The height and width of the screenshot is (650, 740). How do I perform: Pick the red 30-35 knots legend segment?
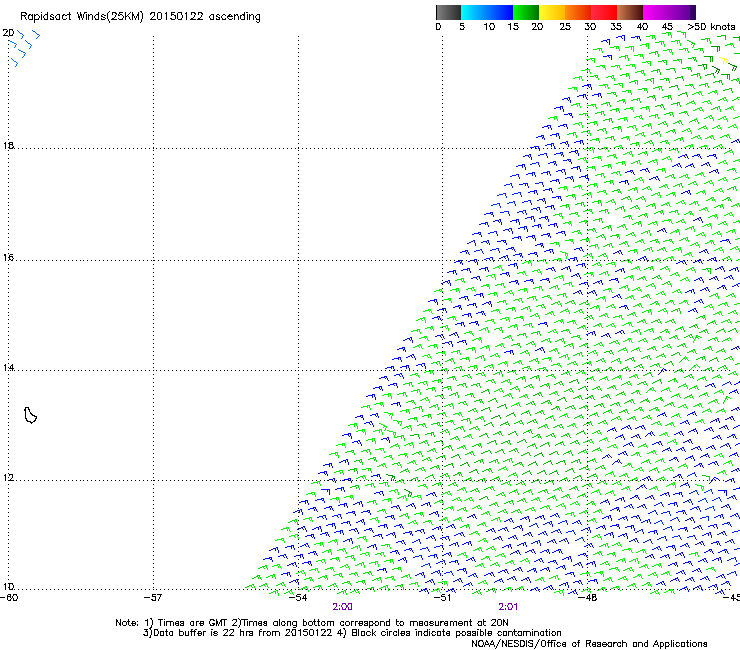(x=604, y=12)
